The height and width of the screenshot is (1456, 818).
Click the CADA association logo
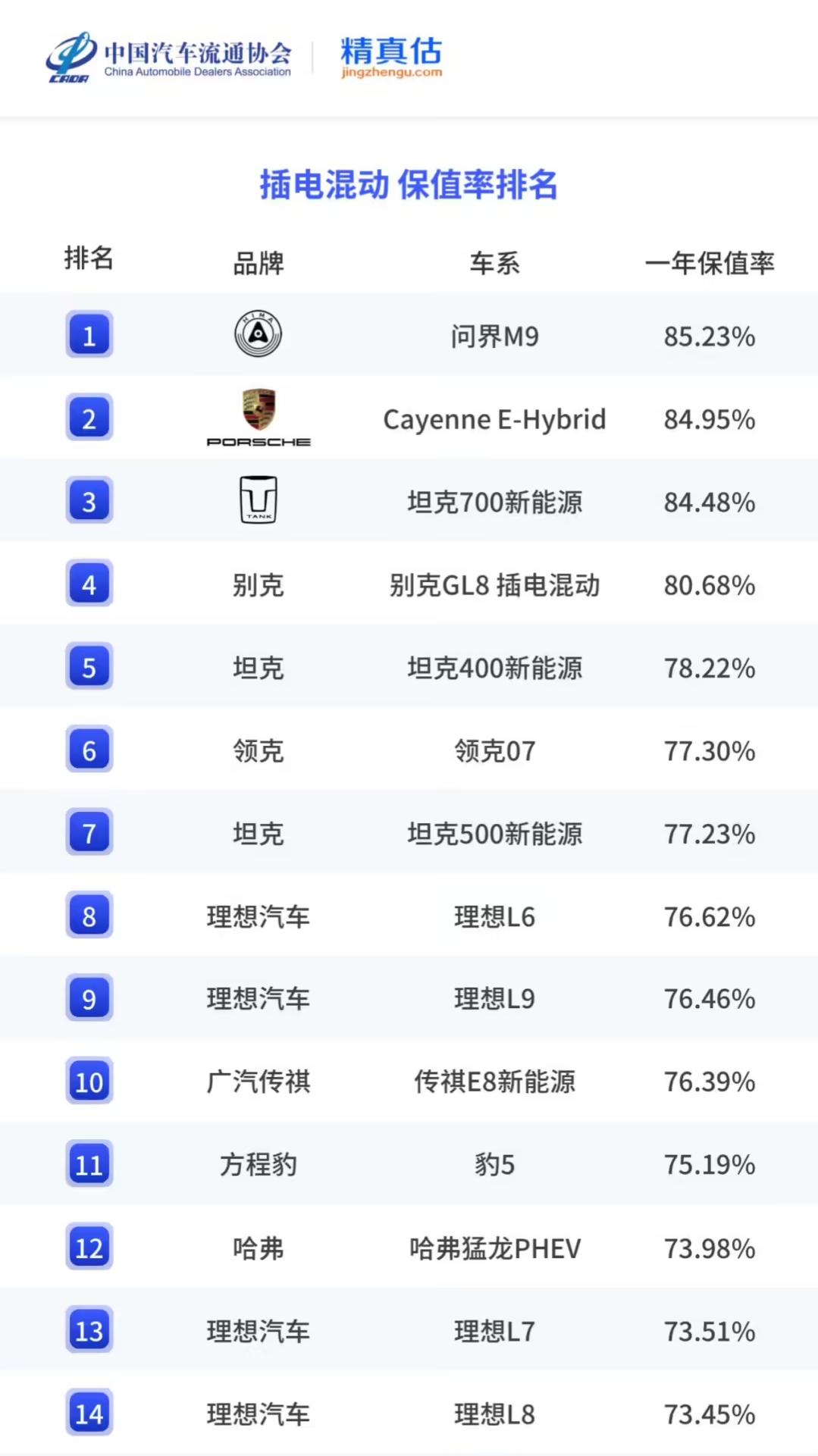coord(71,58)
